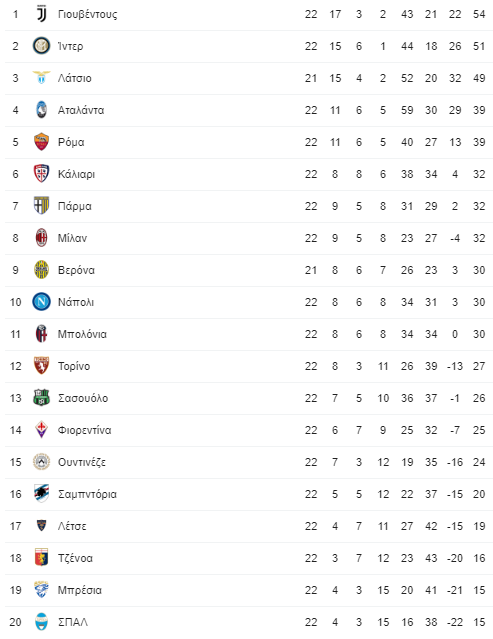
Task: Open the Βερόνα team link
Action: click(76, 270)
